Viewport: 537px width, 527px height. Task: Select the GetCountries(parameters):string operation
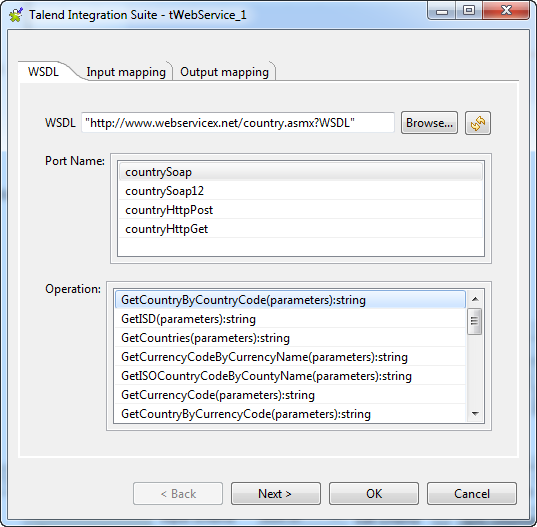point(290,338)
